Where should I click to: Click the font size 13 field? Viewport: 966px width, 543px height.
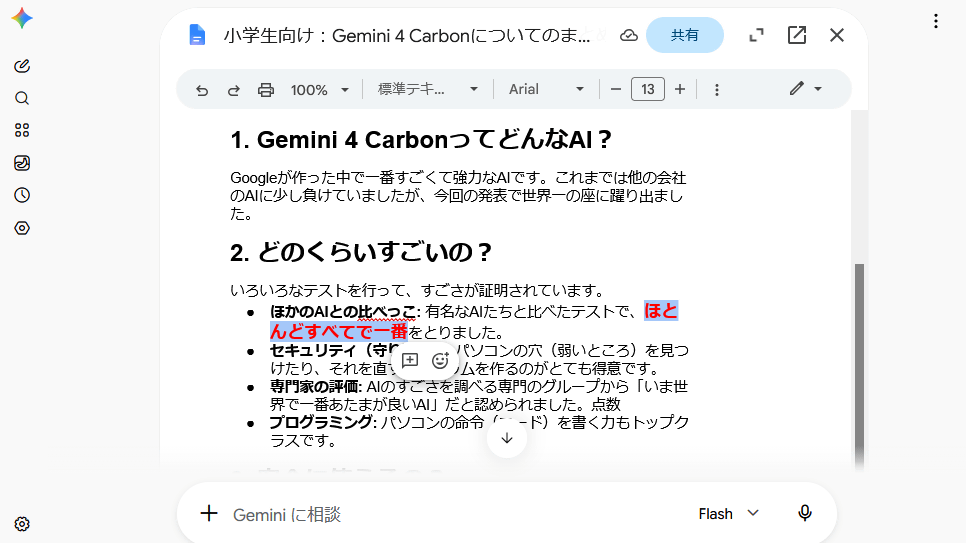[x=647, y=89]
